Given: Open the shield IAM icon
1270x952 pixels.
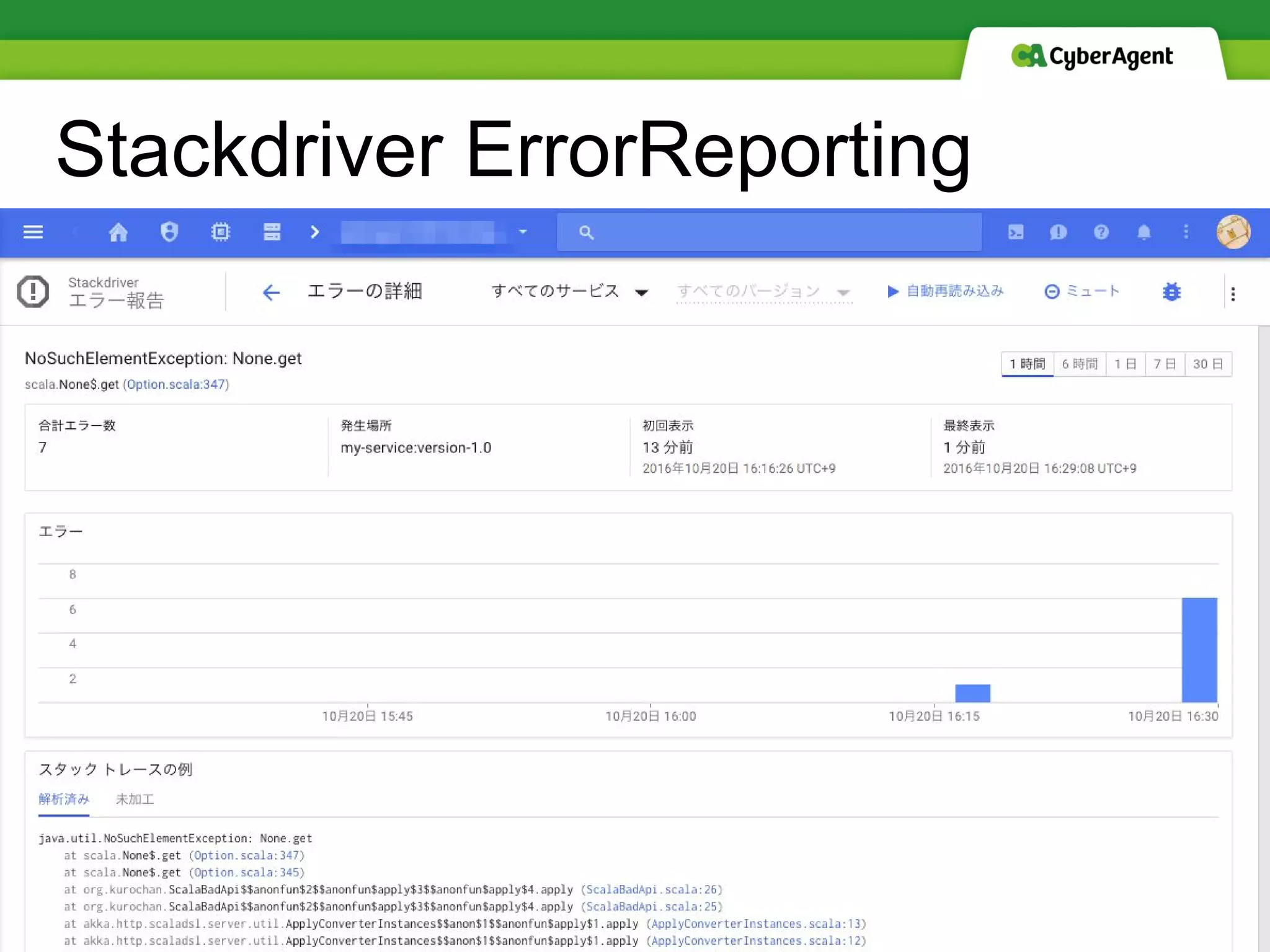Looking at the screenshot, I should 169,232.
